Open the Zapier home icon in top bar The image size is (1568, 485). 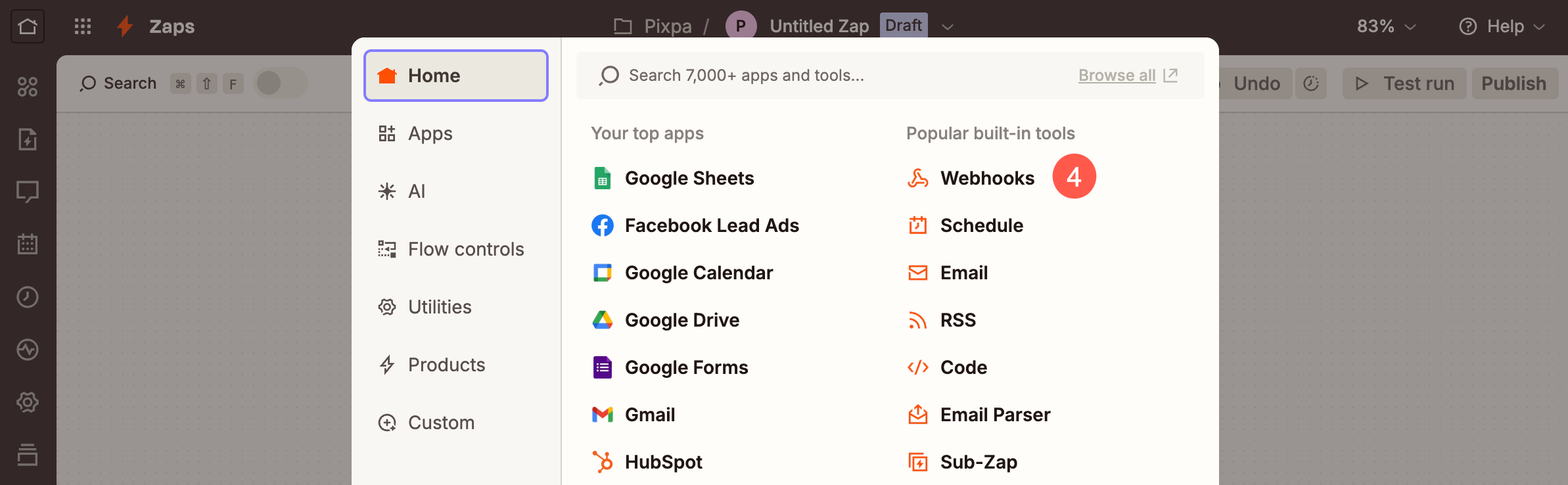(28, 26)
